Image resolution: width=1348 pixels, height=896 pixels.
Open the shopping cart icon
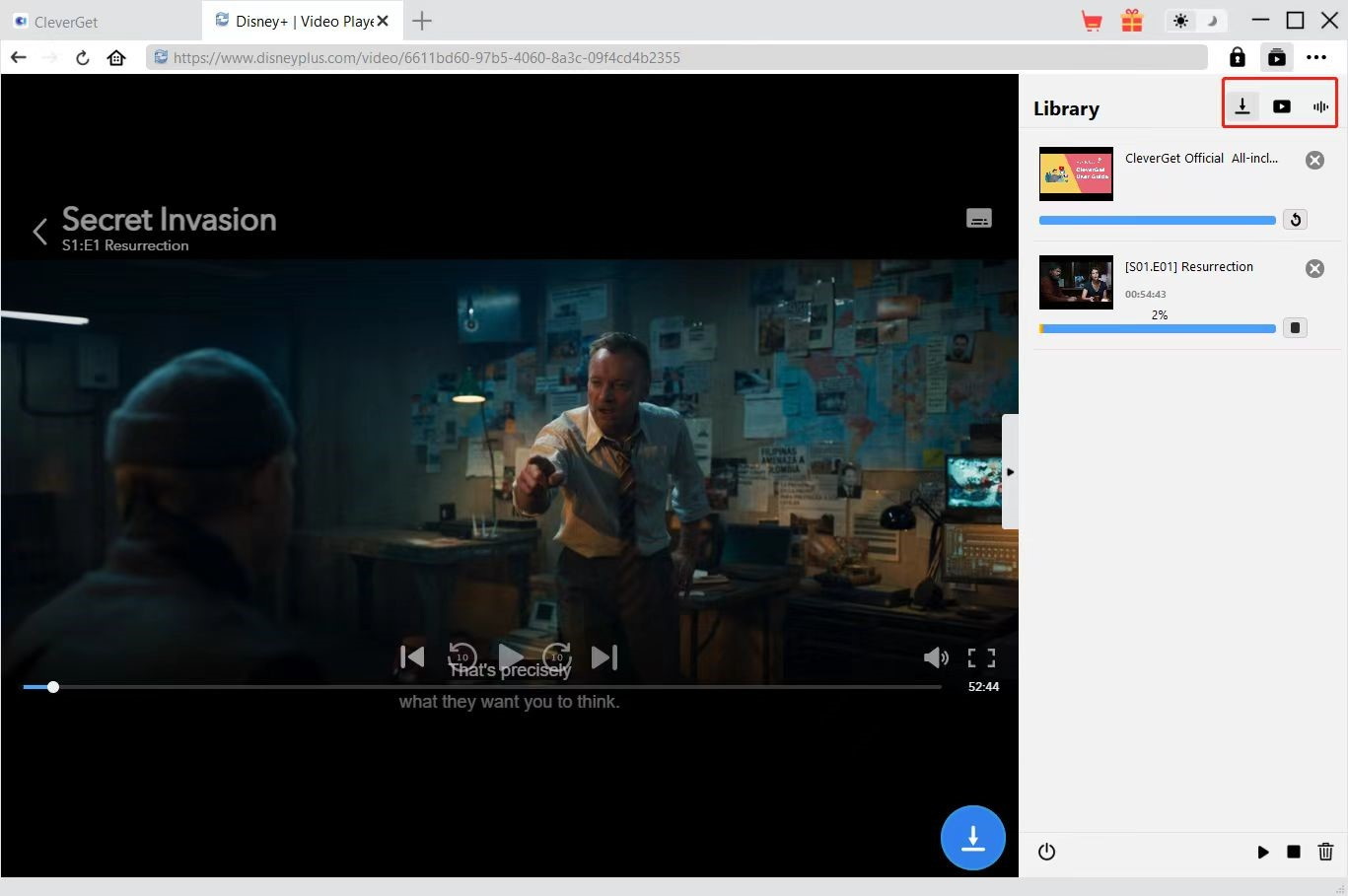pos(1092,21)
